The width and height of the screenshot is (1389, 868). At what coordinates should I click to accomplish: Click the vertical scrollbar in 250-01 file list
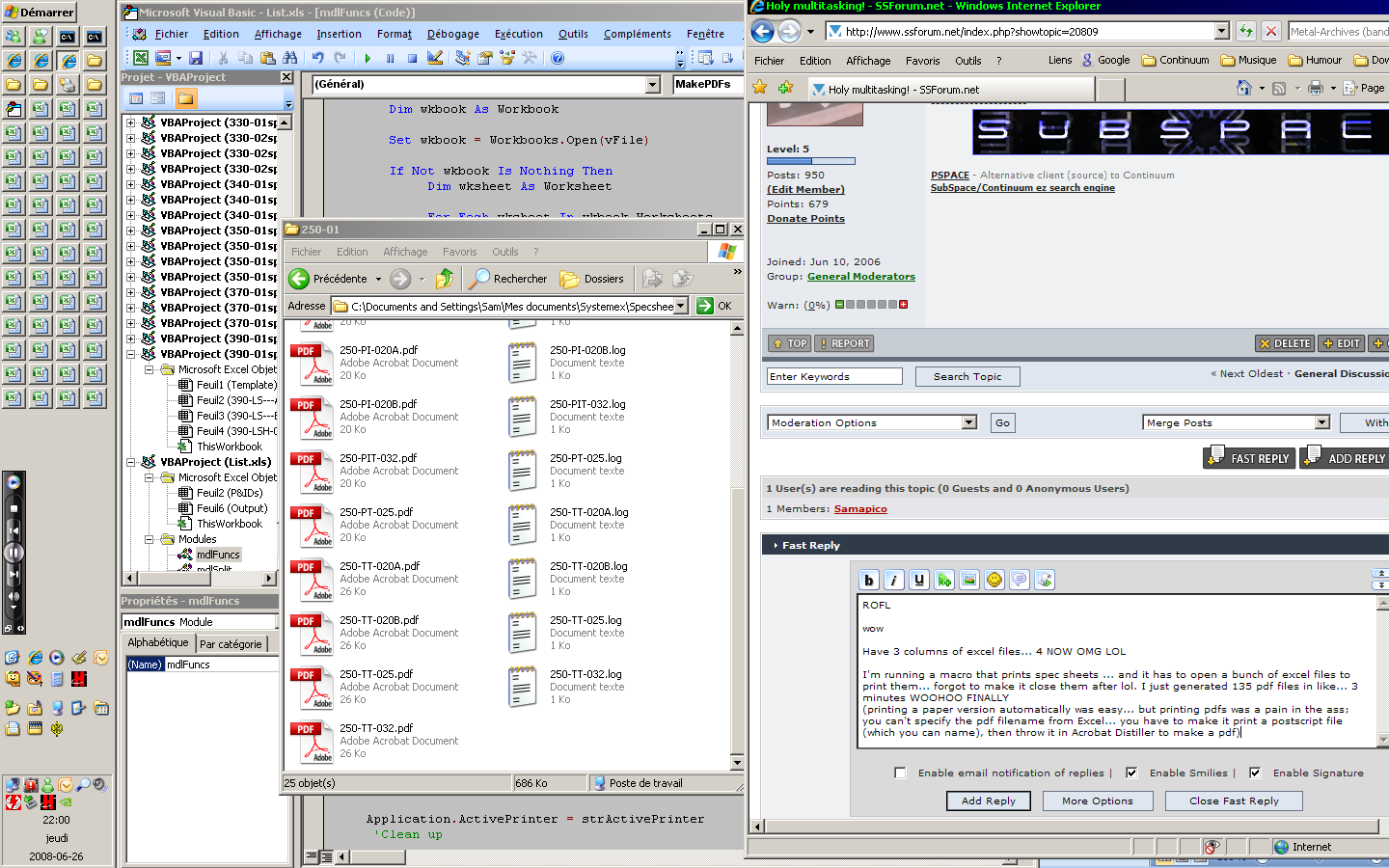[737, 545]
